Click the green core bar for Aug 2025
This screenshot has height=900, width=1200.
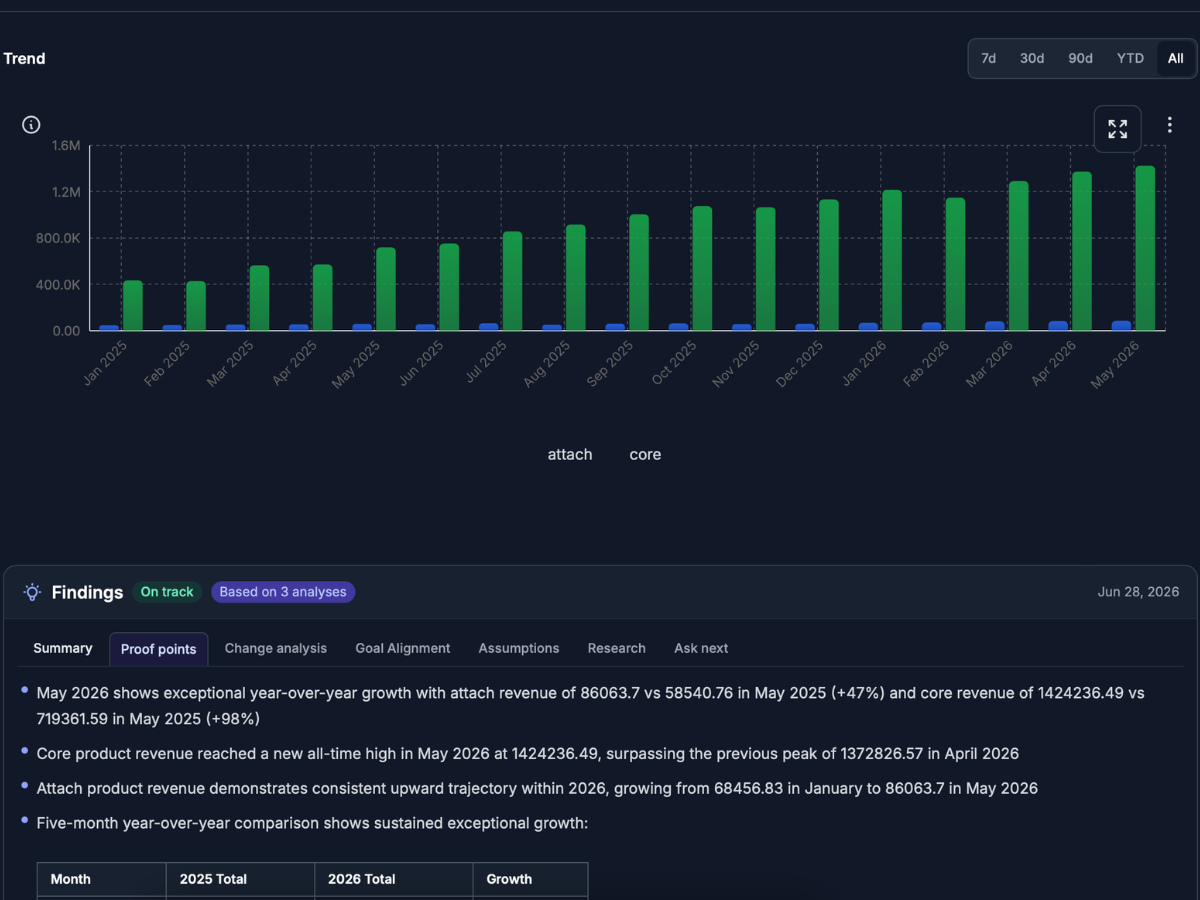pos(576,277)
